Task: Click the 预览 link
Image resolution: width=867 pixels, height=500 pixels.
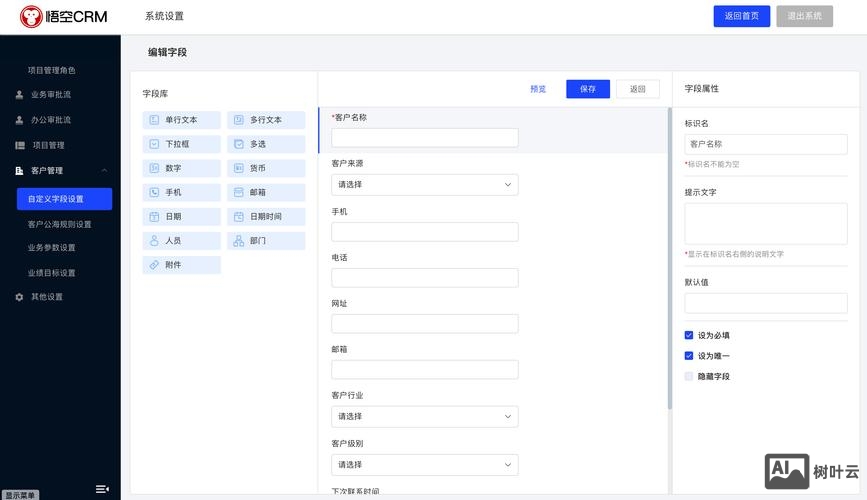Action: click(538, 89)
